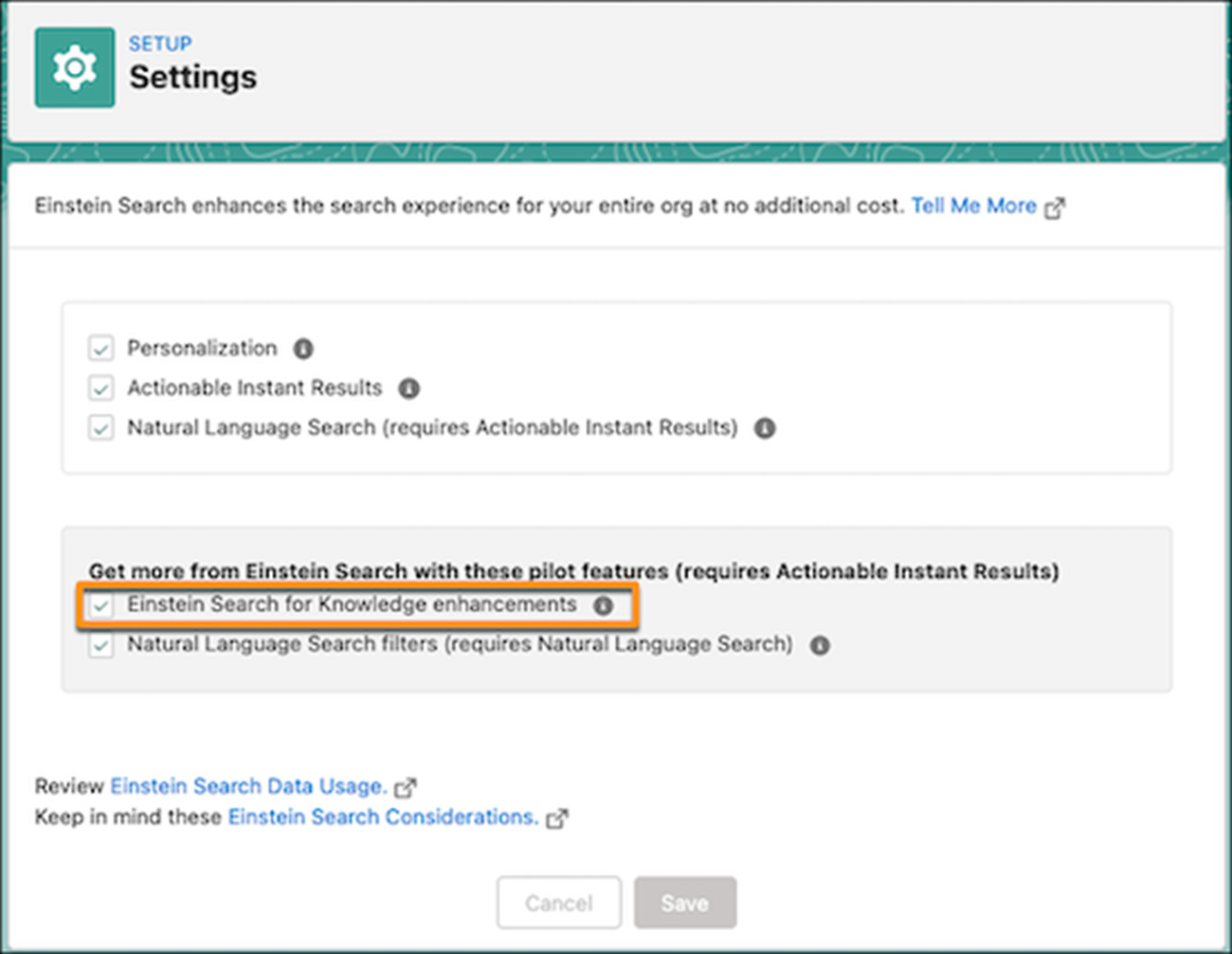Click external link icon after Tell Me More
The width and height of the screenshot is (1232, 954).
pos(1055,207)
